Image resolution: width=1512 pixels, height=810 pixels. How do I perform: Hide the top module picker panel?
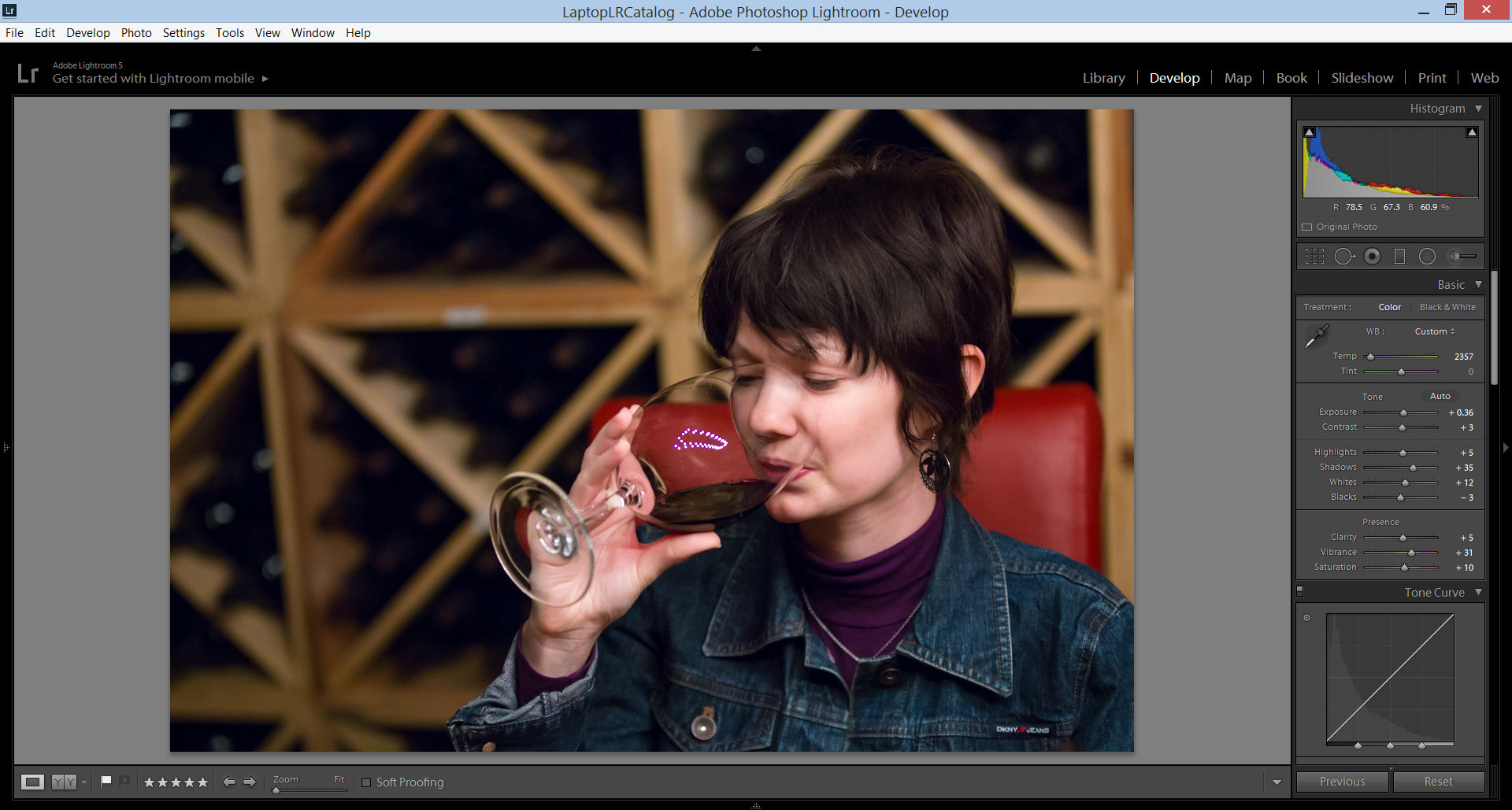[756, 49]
